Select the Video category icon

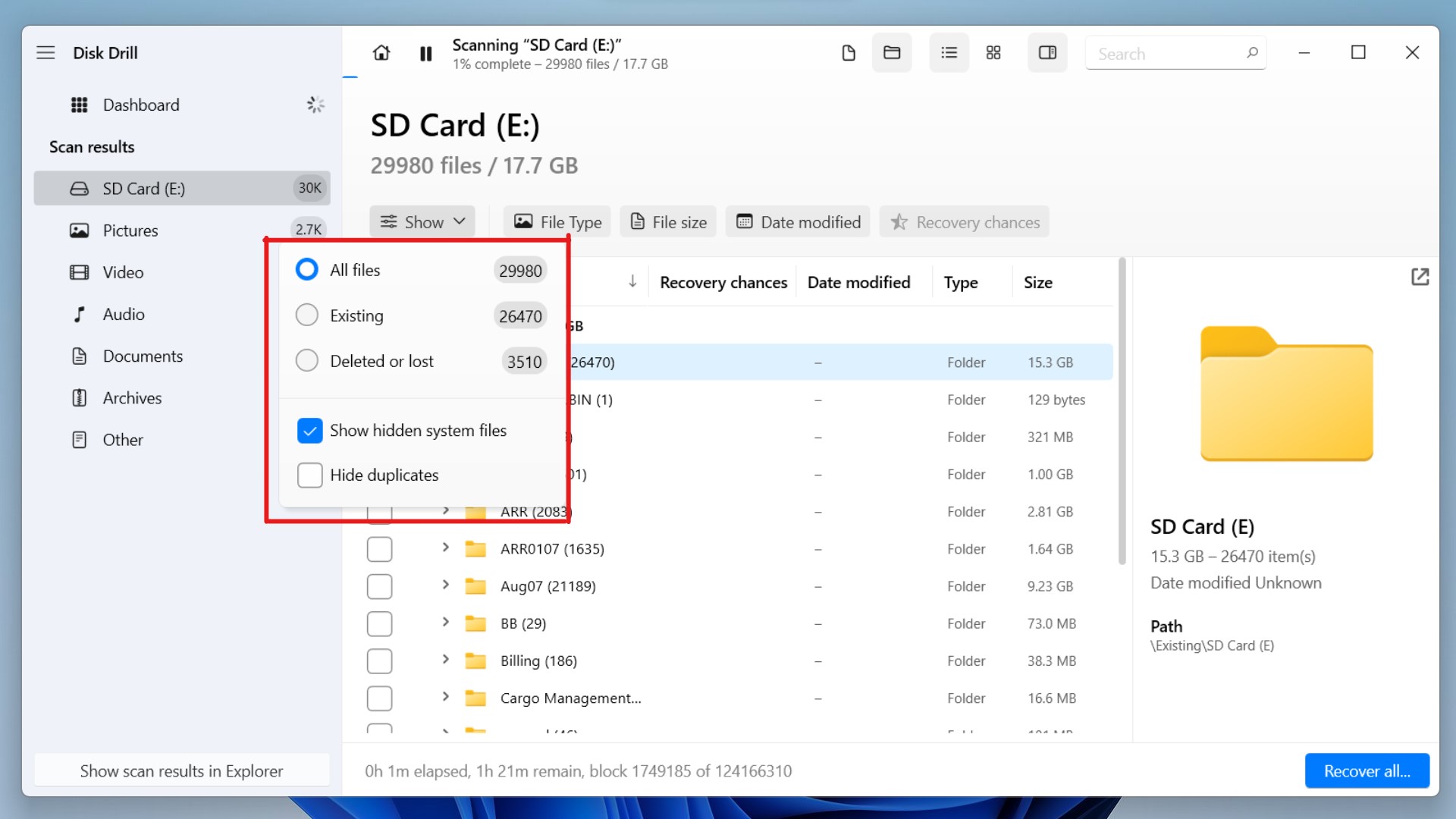[x=80, y=271]
